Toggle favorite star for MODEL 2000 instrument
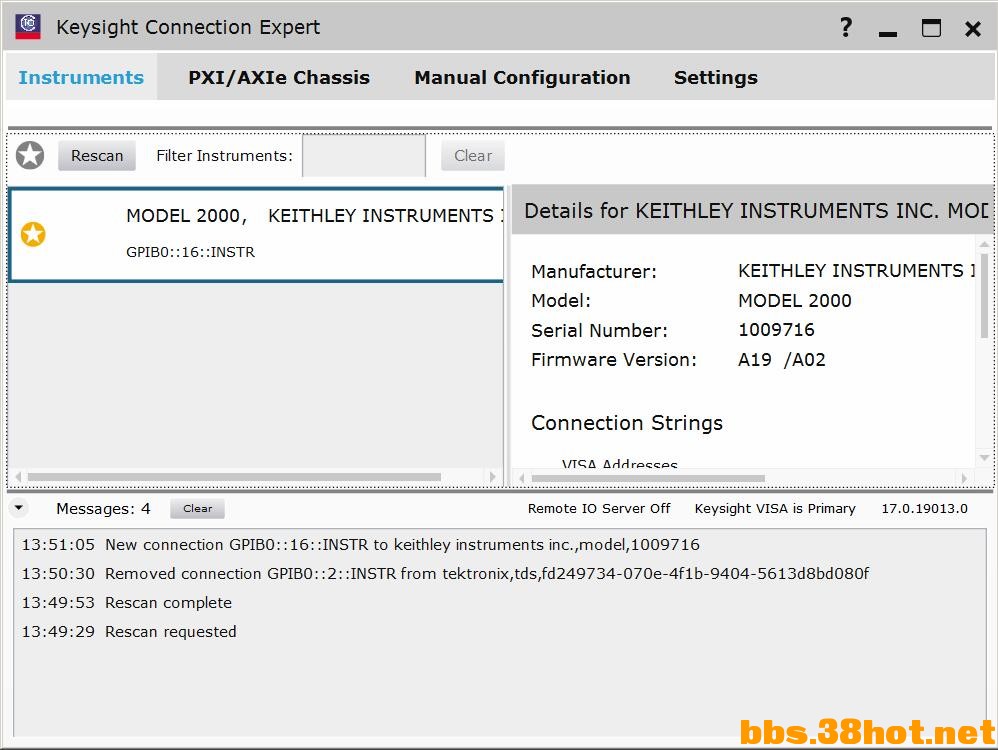Screen dimensions: 998x750 (33, 234)
